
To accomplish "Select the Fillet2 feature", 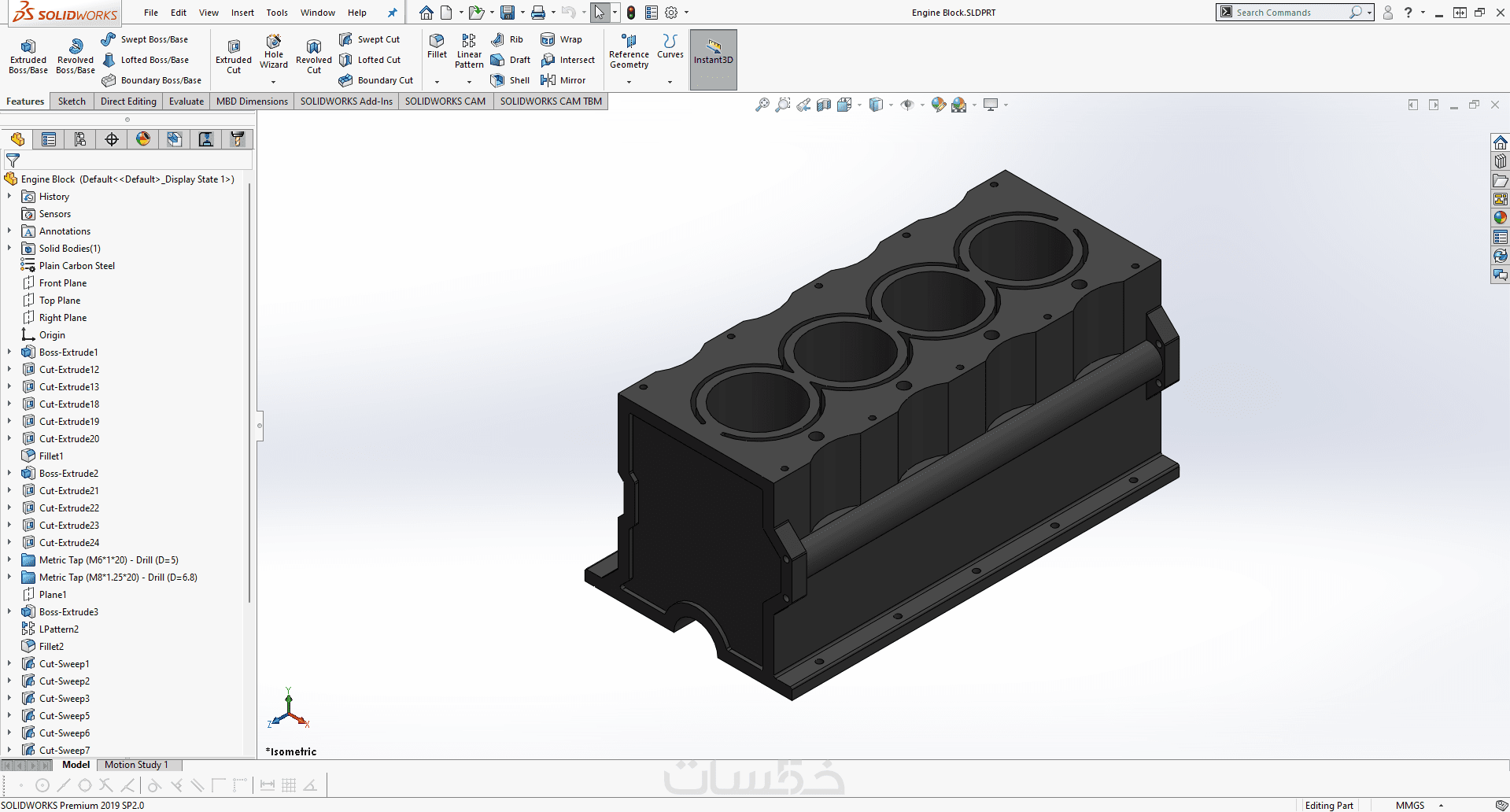I will [51, 647].
